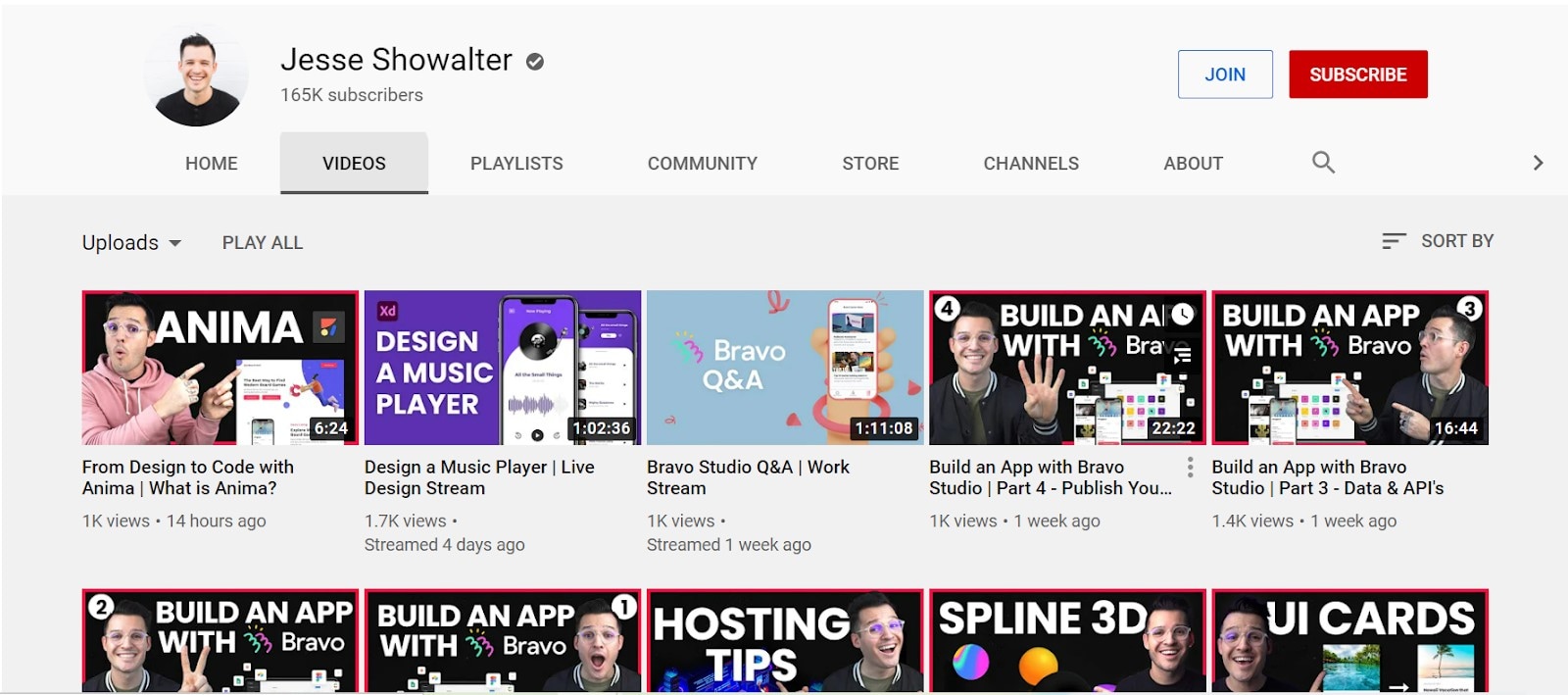
Task: Open 'Bravo Studio Q&A | Work Stream' title
Action: tap(748, 477)
